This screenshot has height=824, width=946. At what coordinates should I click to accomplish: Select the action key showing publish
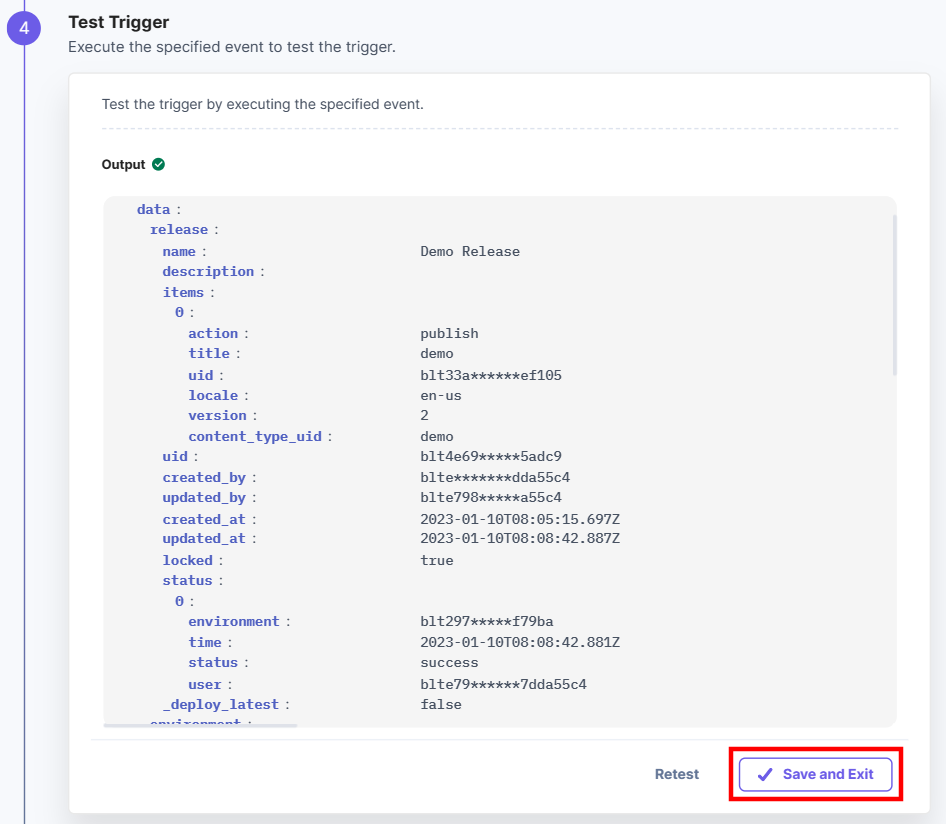[x=212, y=333]
